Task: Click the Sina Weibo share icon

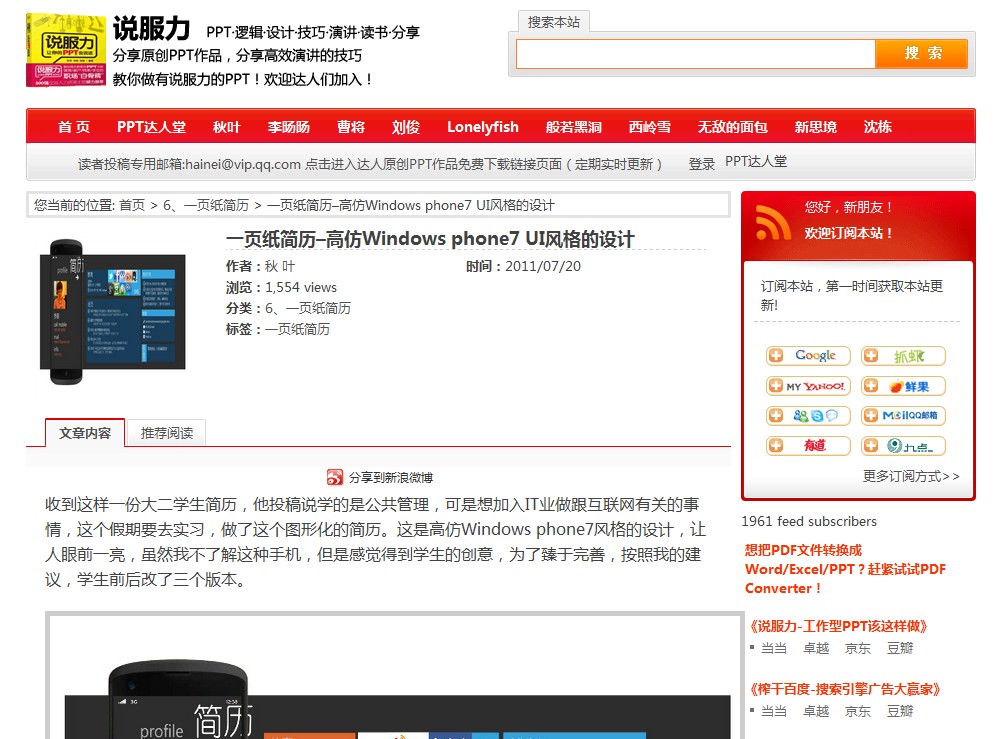Action: pyautogui.click(x=335, y=478)
